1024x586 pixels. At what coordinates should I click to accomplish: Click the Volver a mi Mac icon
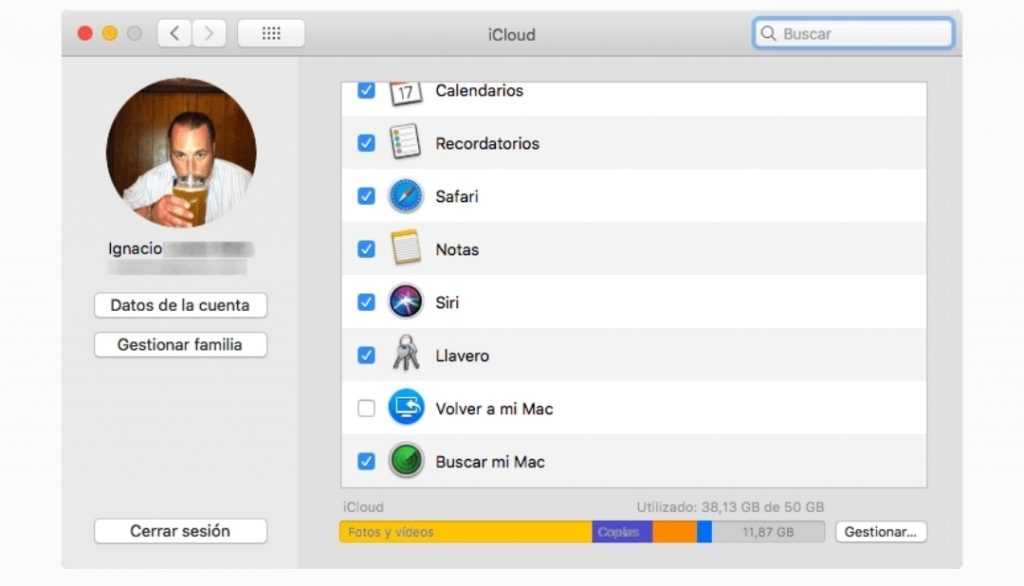pyautogui.click(x=406, y=407)
